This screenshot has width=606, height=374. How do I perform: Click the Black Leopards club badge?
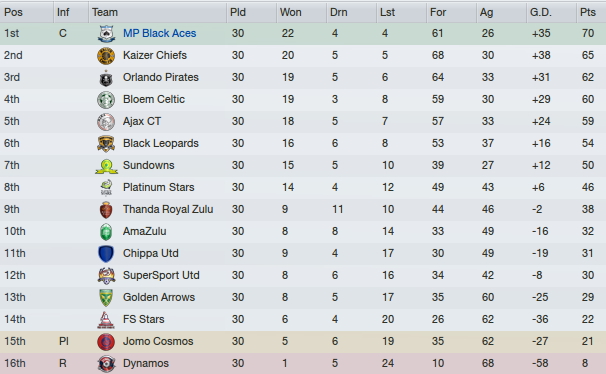point(106,144)
